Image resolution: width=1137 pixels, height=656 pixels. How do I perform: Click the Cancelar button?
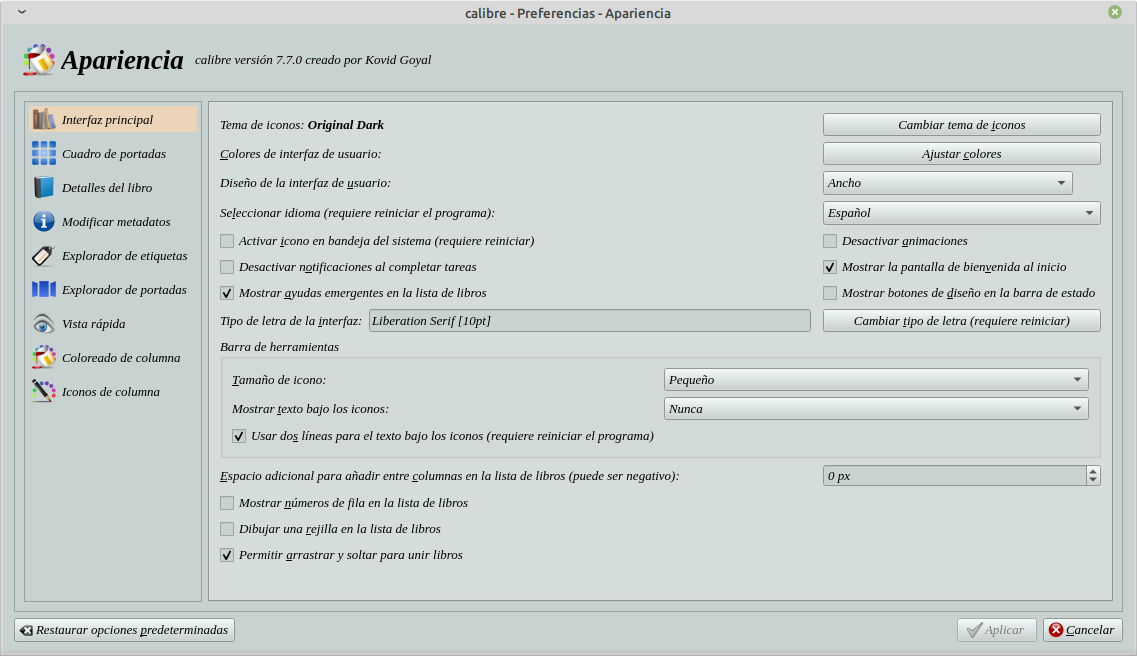[1083, 630]
